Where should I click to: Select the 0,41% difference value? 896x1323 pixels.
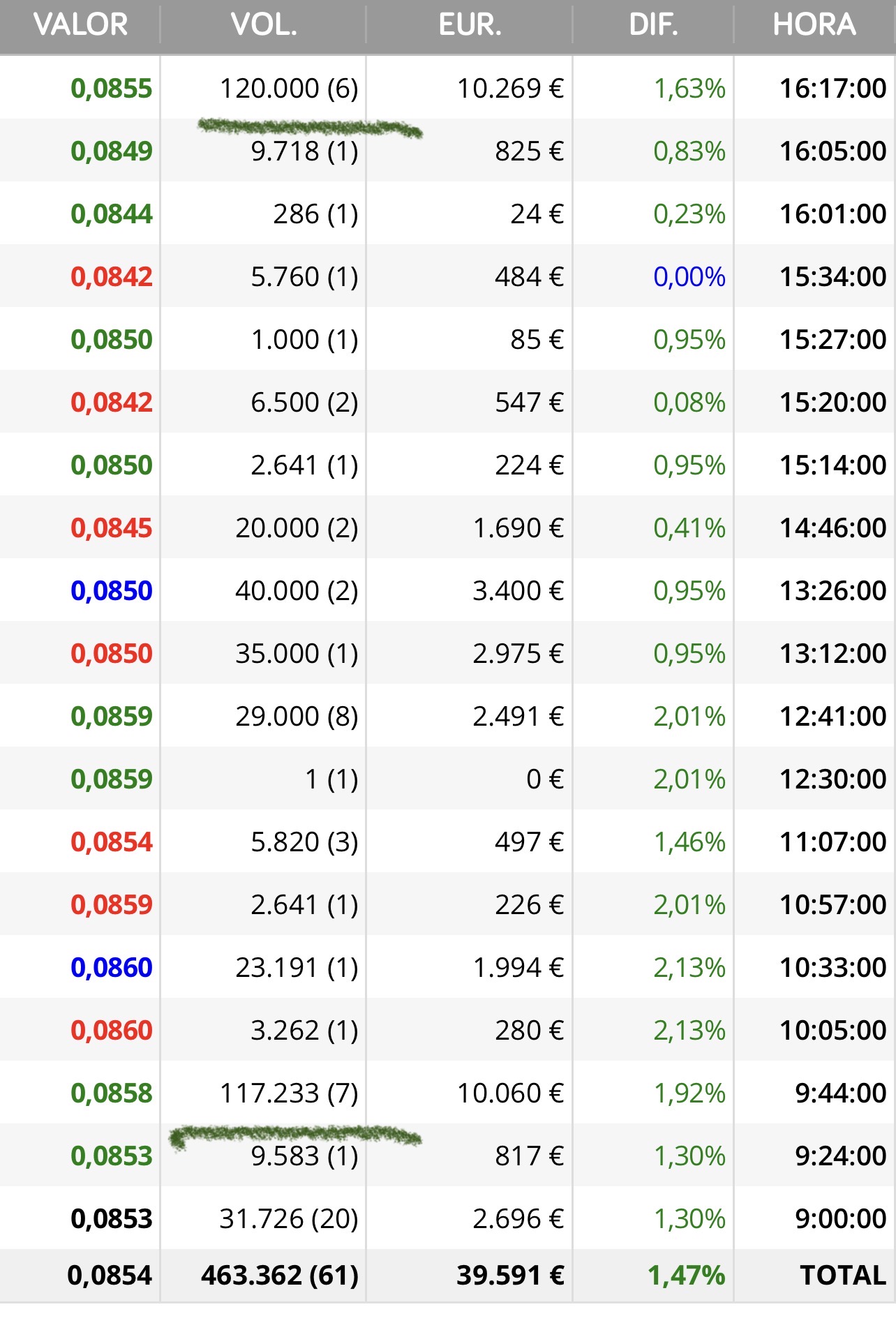[689, 528]
